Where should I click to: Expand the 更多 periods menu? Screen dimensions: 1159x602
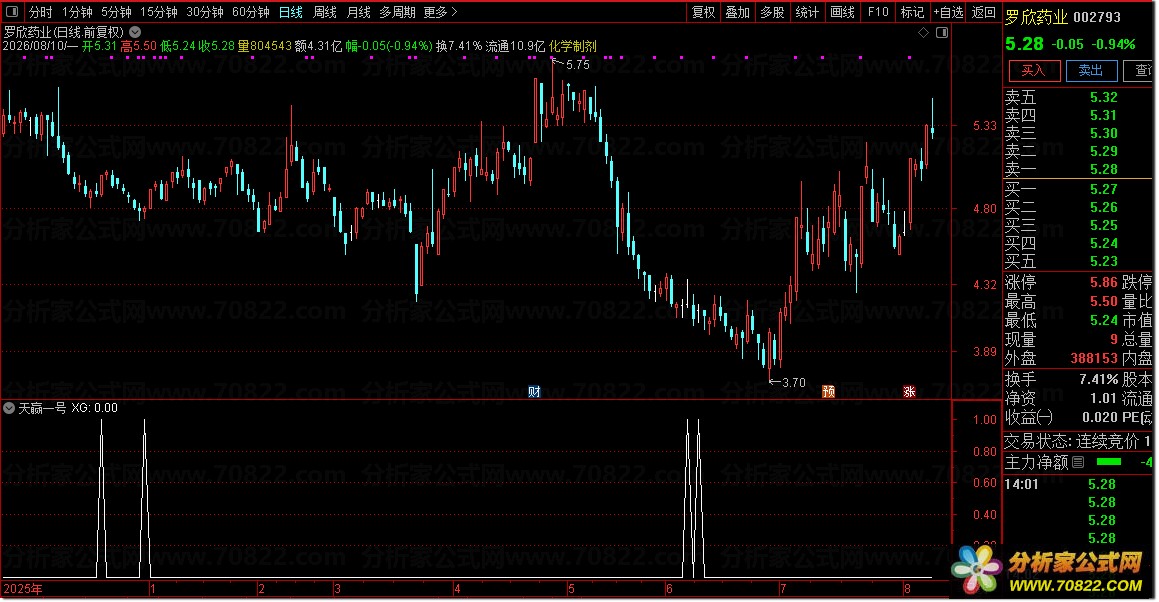click(441, 12)
